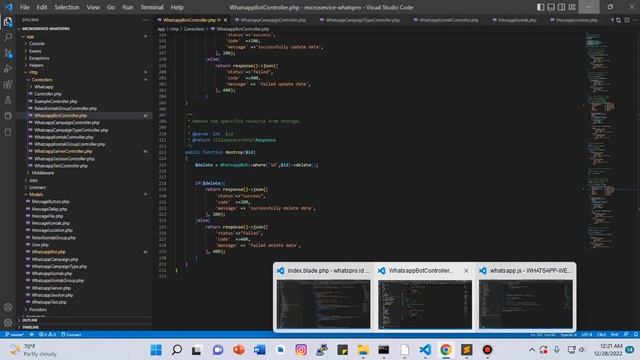Open Windows taskbar Search icon
Screen dimensions: 640x360
click(177, 350)
